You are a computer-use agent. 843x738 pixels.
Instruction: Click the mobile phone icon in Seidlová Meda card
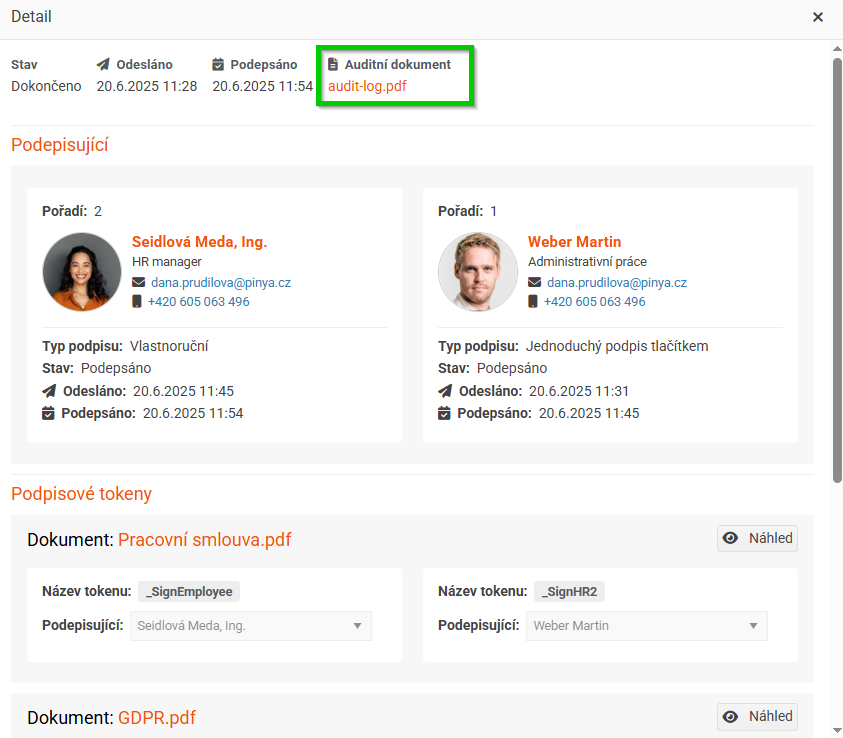[x=137, y=302]
